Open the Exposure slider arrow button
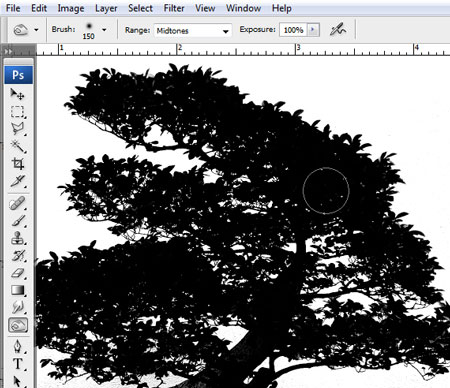The height and width of the screenshot is (388, 450). click(x=313, y=30)
